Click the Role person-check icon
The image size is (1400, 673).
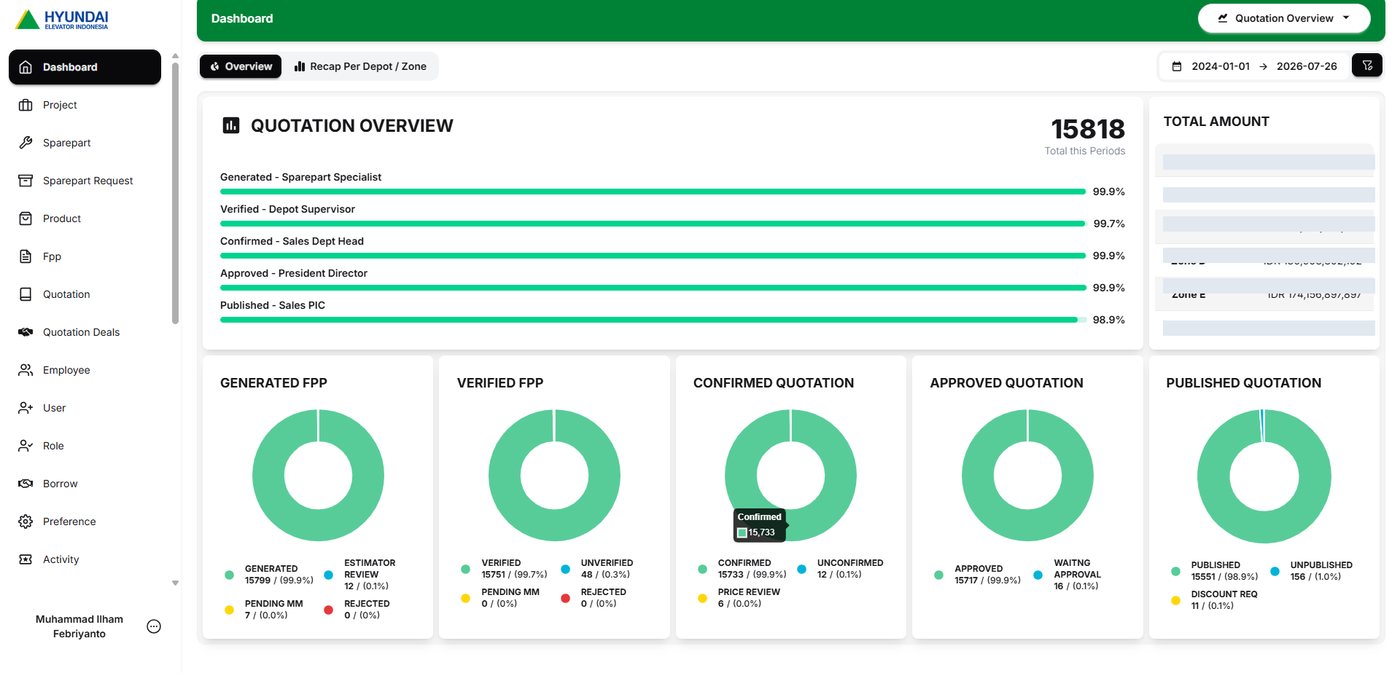tap(26, 446)
